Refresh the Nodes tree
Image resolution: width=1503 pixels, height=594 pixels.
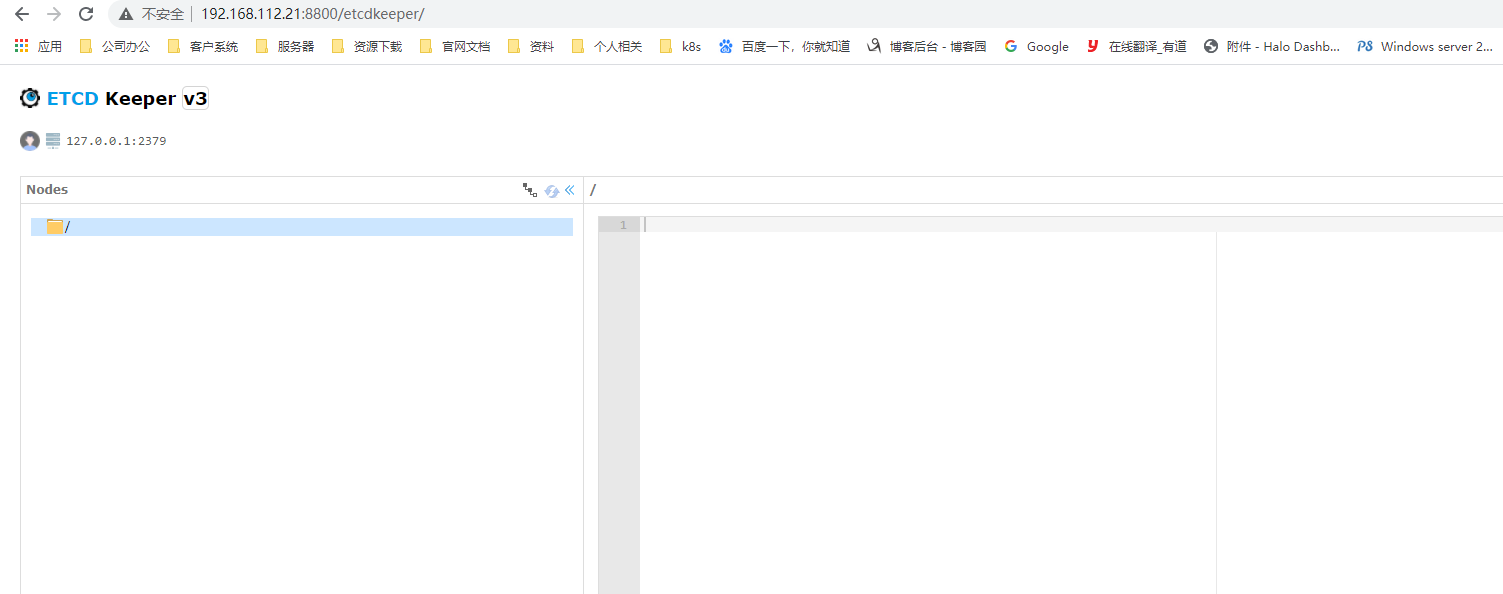[x=551, y=190]
